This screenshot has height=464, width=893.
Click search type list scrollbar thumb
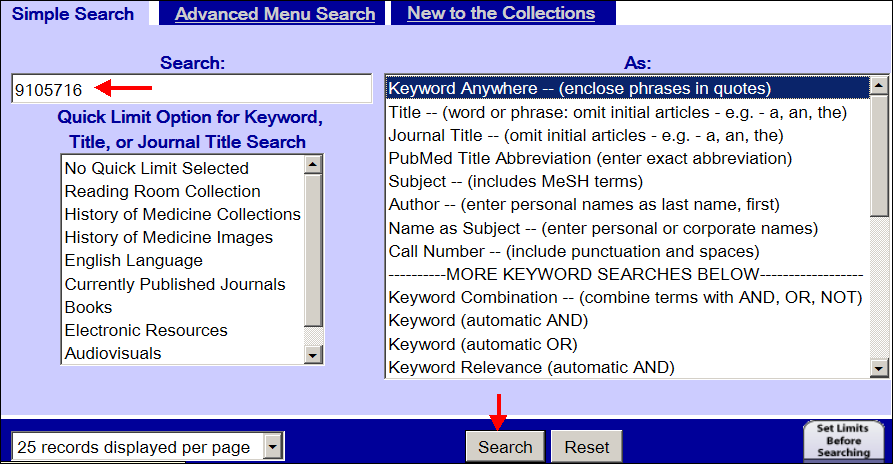[879, 155]
